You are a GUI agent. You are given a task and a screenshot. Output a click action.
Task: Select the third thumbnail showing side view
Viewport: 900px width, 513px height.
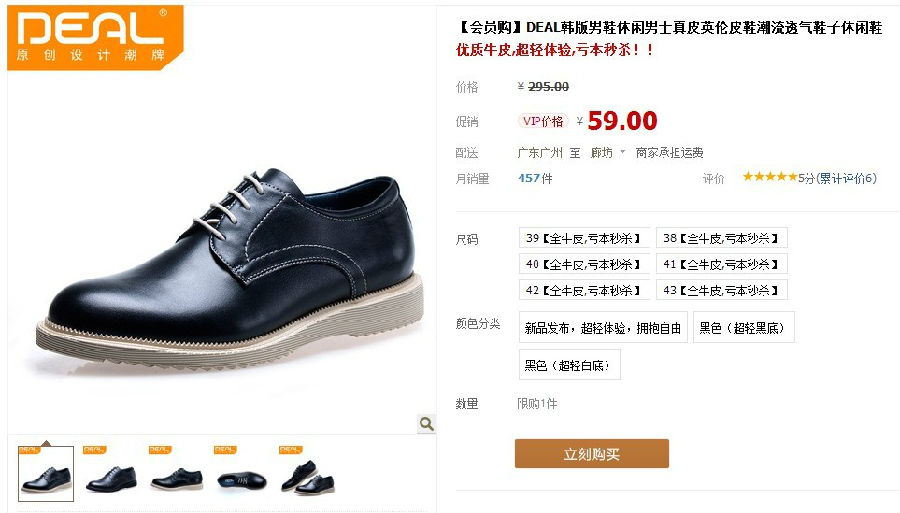point(176,473)
